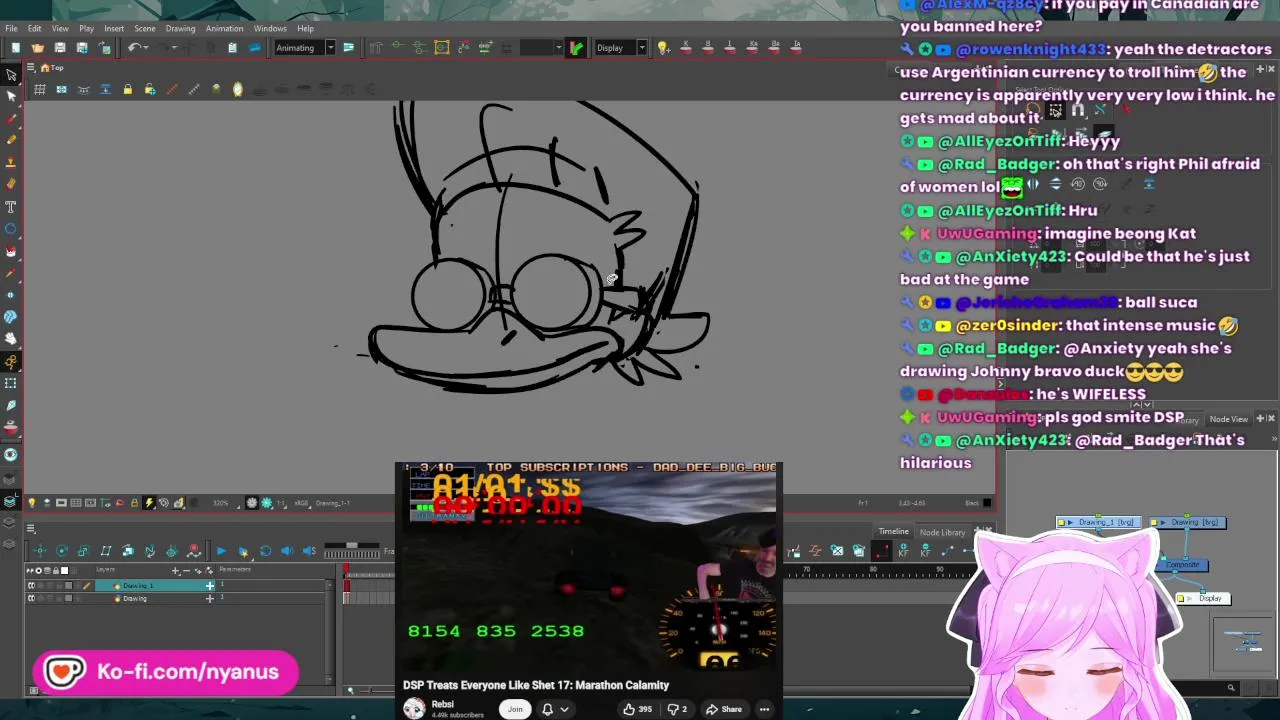This screenshot has height=720, width=1280.
Task: Save the scene with the floppy disk icon
Action: pyautogui.click(x=59, y=48)
